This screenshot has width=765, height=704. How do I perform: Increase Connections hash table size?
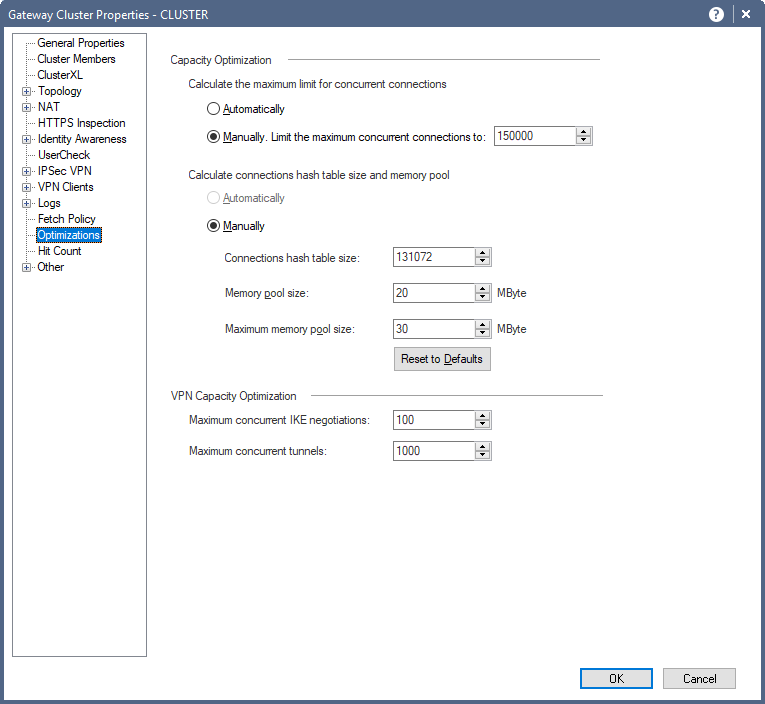click(x=483, y=253)
